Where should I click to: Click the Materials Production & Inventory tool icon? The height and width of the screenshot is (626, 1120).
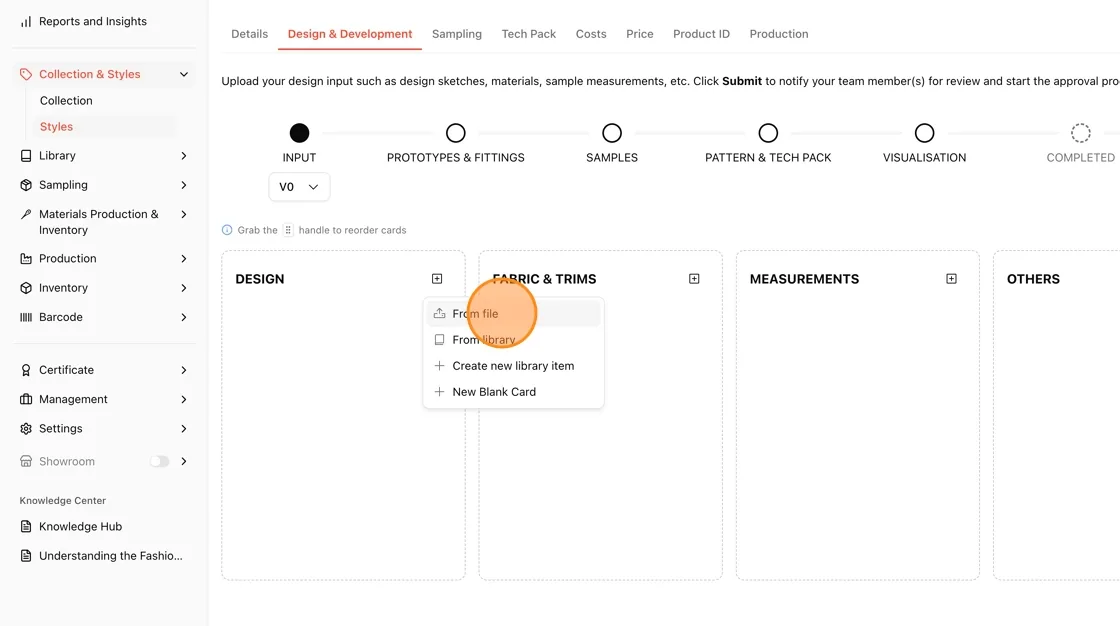coord(26,214)
